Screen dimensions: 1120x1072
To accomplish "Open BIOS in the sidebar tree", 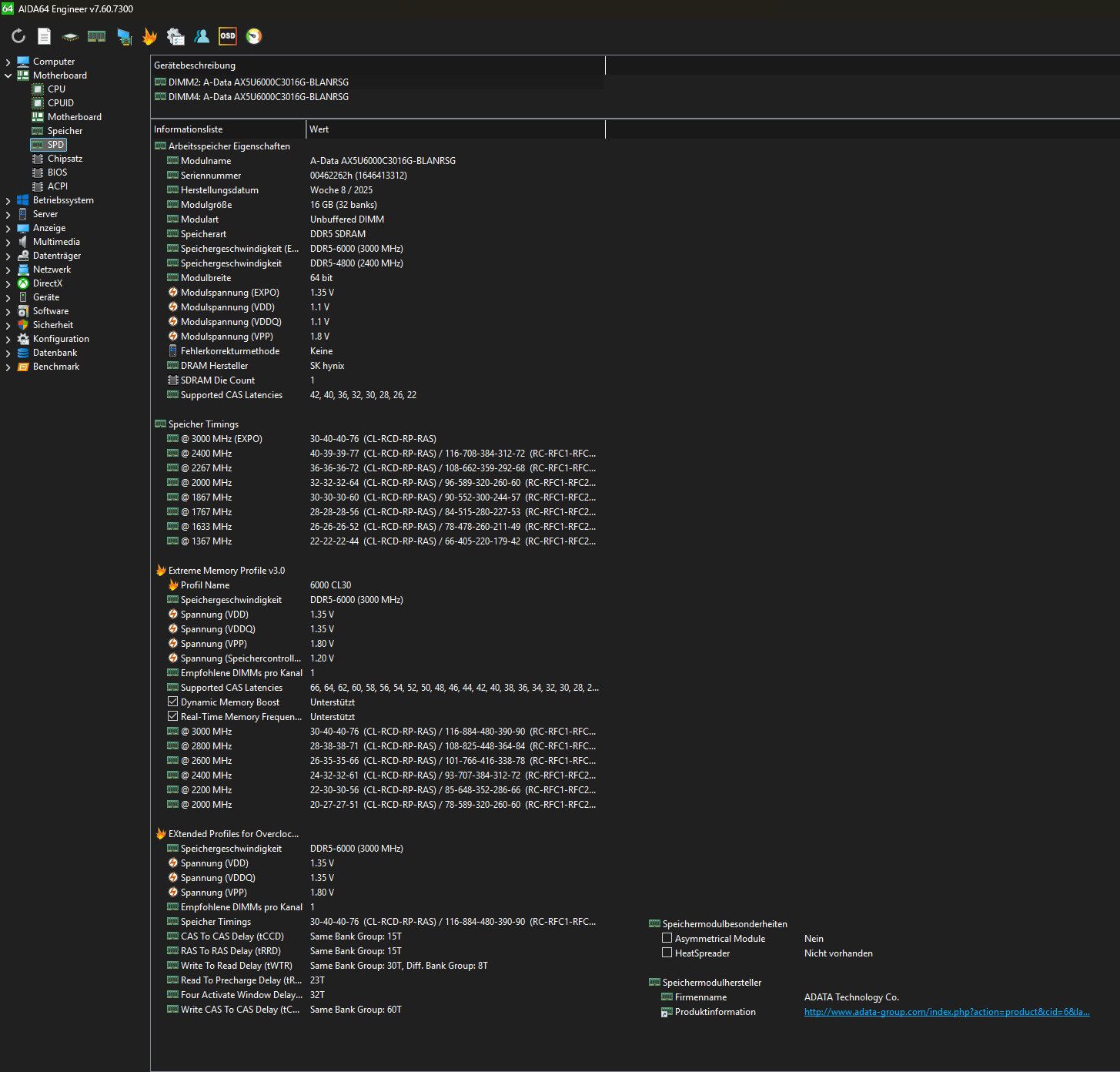I will click(x=57, y=173).
